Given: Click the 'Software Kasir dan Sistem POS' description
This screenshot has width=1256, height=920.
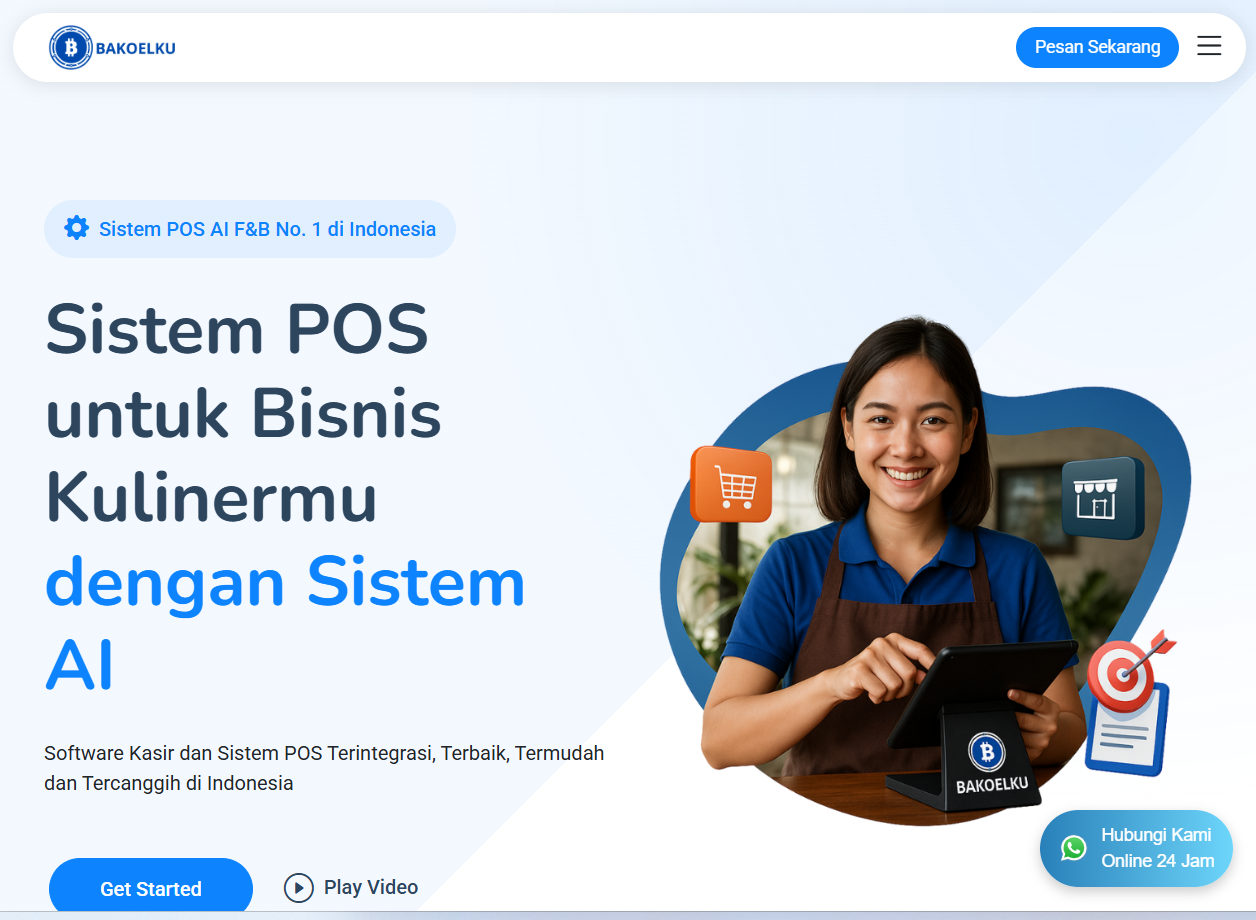Looking at the screenshot, I should (x=324, y=767).
